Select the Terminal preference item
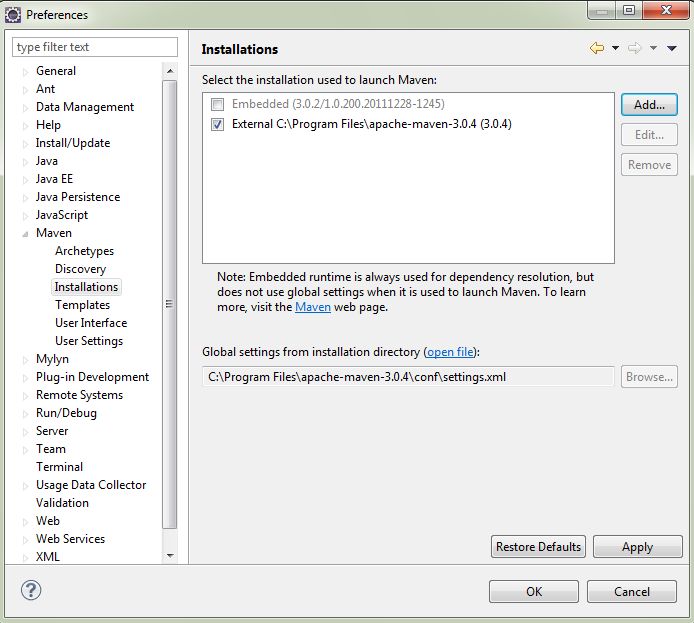694x623 pixels. [x=59, y=467]
